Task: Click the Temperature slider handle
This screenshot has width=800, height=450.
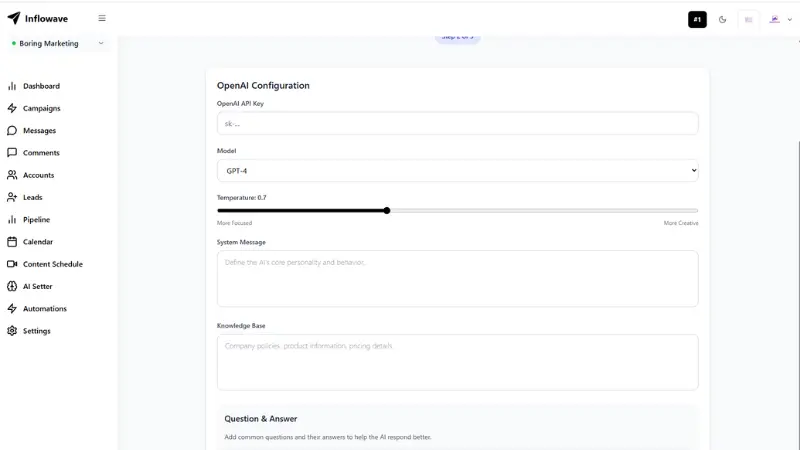Action: click(x=387, y=210)
